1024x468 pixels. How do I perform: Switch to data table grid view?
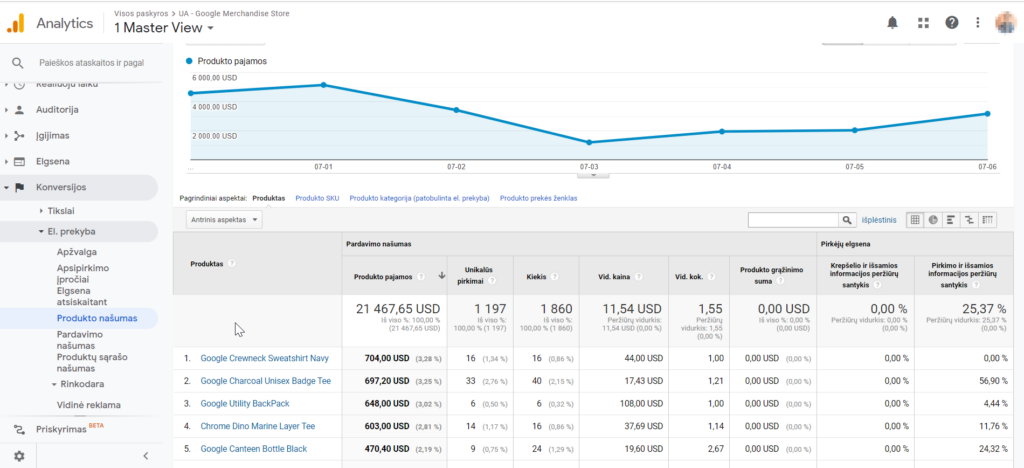point(915,220)
